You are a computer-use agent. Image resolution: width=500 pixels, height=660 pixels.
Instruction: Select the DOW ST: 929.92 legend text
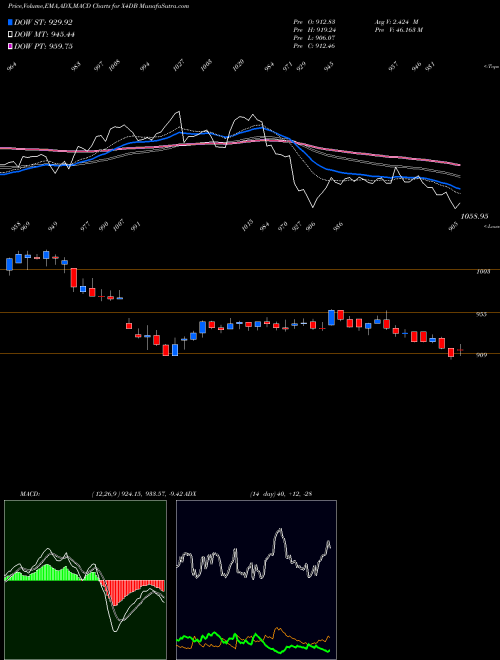(x=43, y=22)
